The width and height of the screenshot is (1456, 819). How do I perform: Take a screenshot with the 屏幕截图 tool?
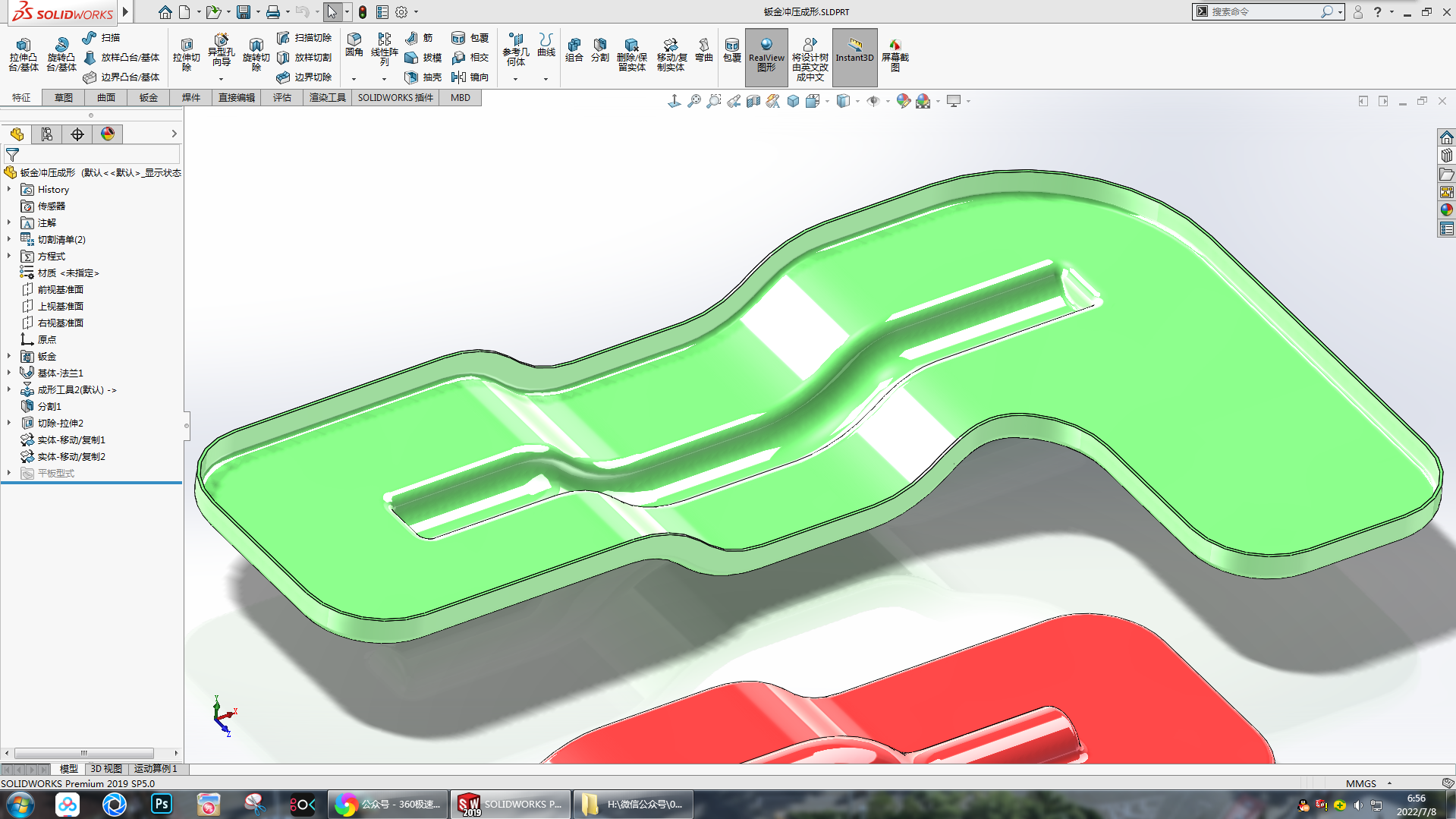[895, 55]
